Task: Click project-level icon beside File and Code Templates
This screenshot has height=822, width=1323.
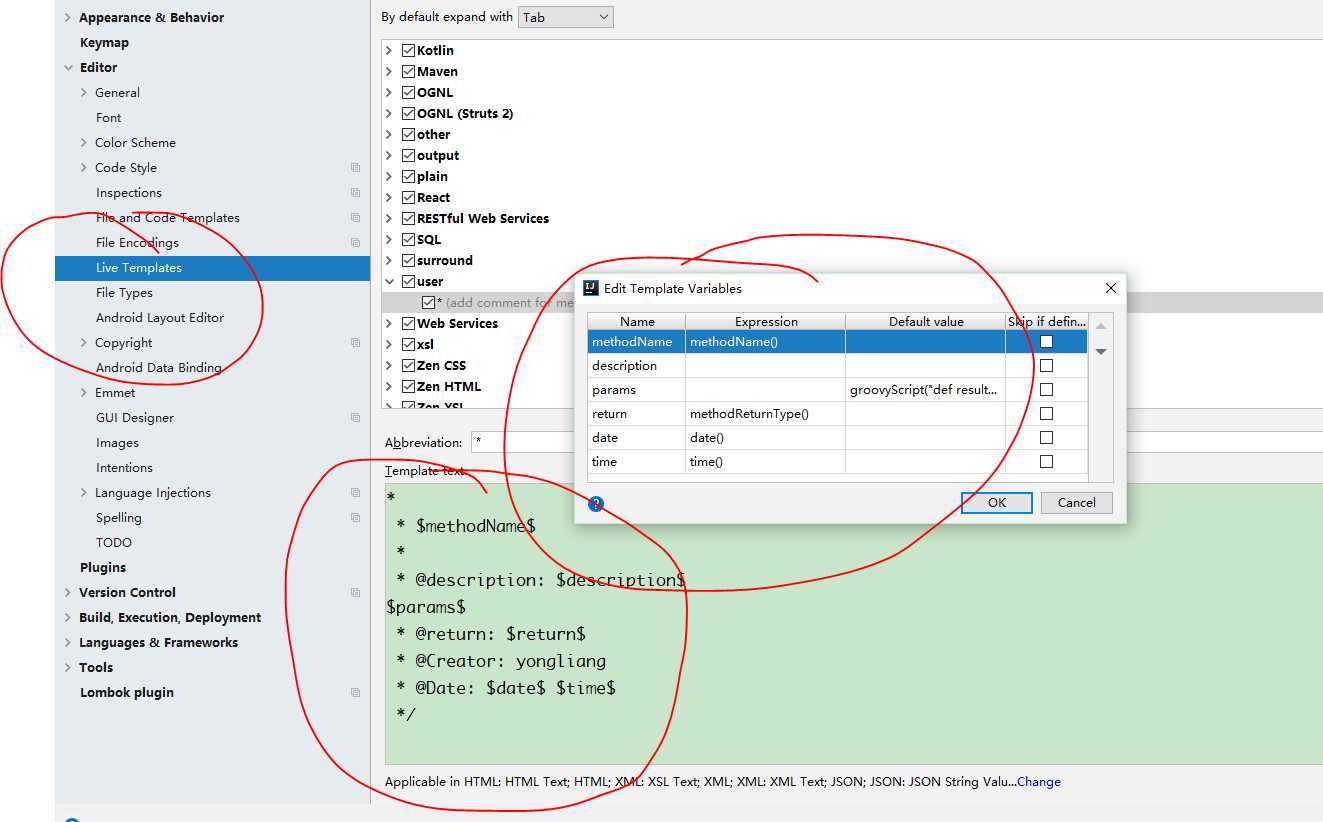Action: (355, 218)
